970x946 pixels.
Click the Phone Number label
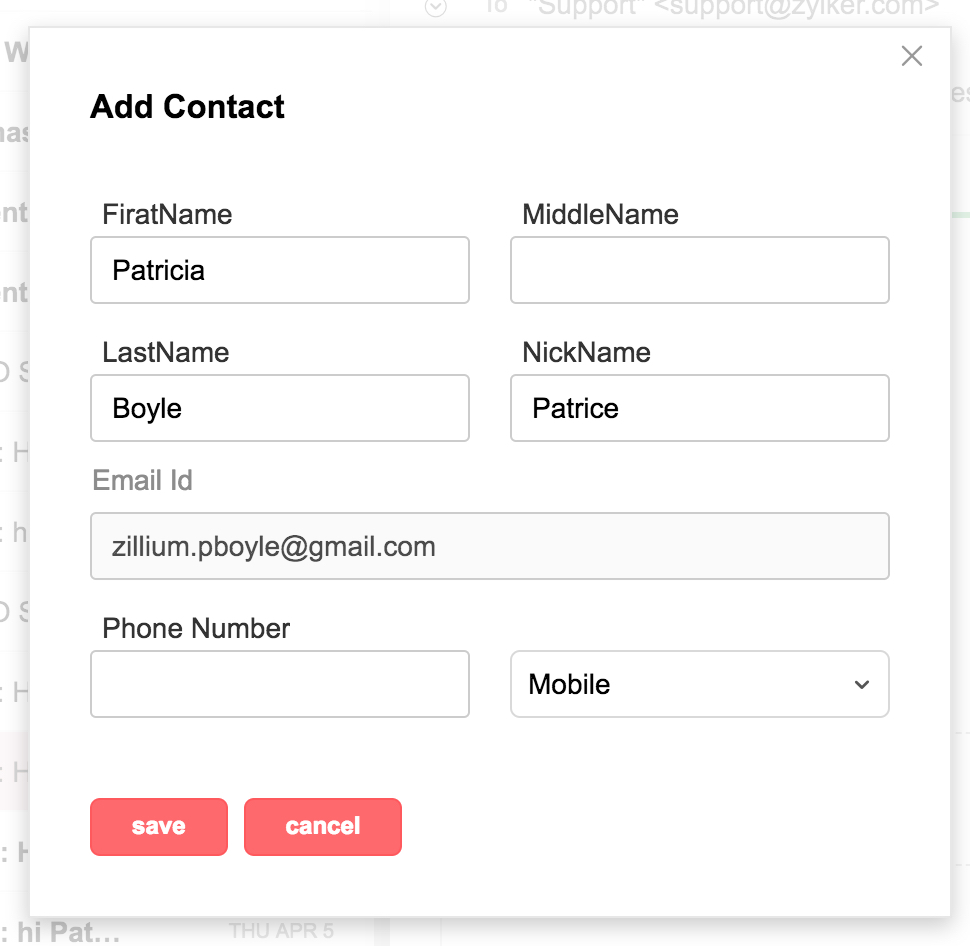(x=196, y=628)
